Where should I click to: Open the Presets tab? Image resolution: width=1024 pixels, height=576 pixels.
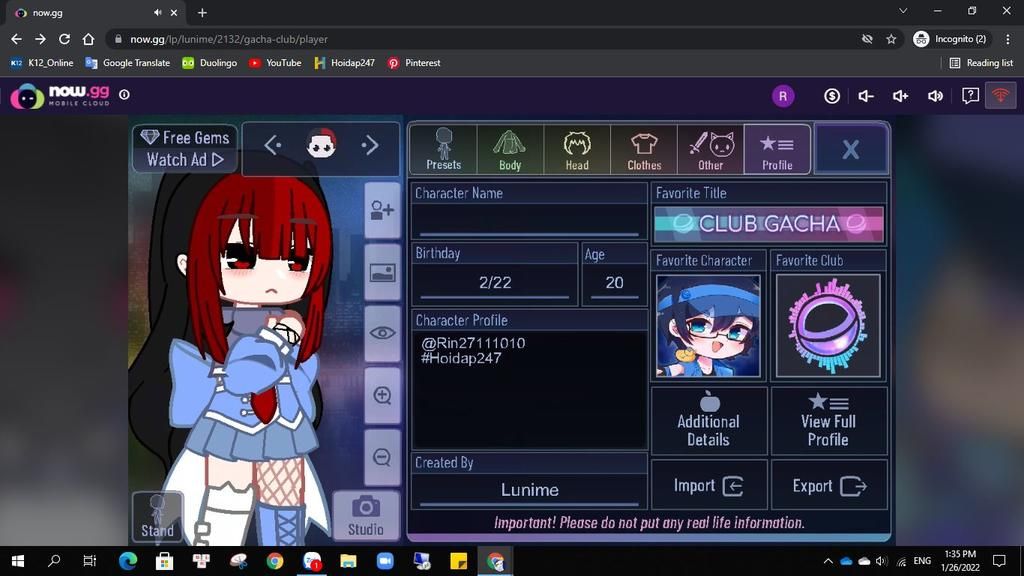[443, 149]
